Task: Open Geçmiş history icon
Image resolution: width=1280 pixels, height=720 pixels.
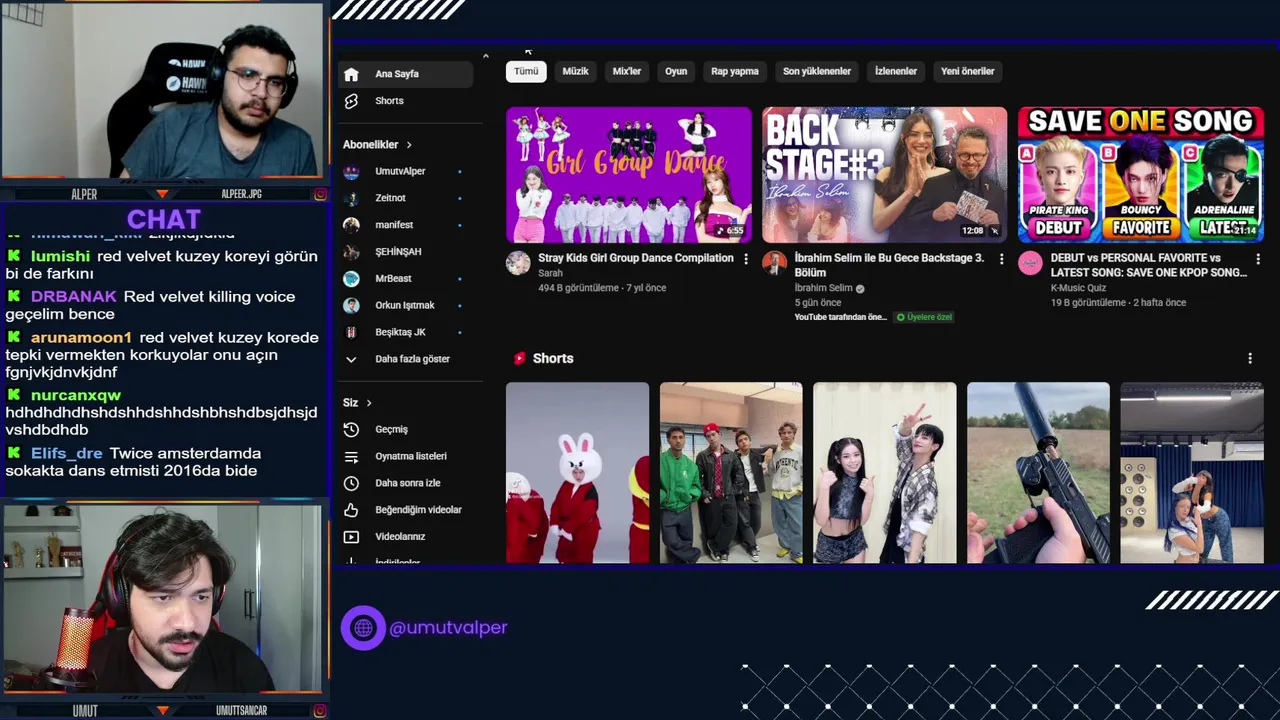Action: pos(351,429)
